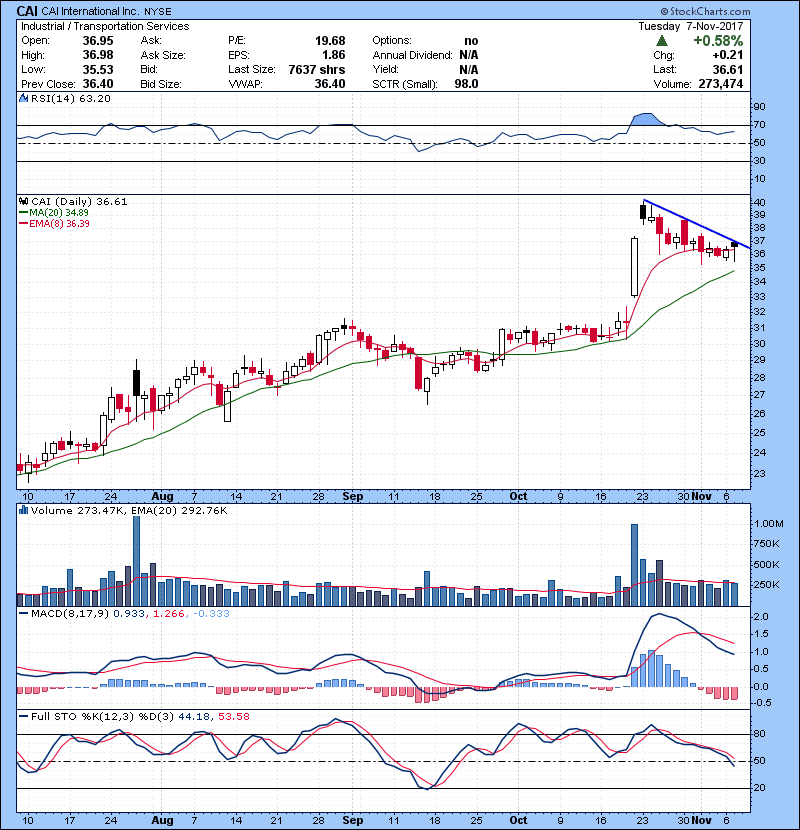Viewport: 800px width, 830px height.
Task: Click the RSI 70 level axis label
Action: coord(759,125)
